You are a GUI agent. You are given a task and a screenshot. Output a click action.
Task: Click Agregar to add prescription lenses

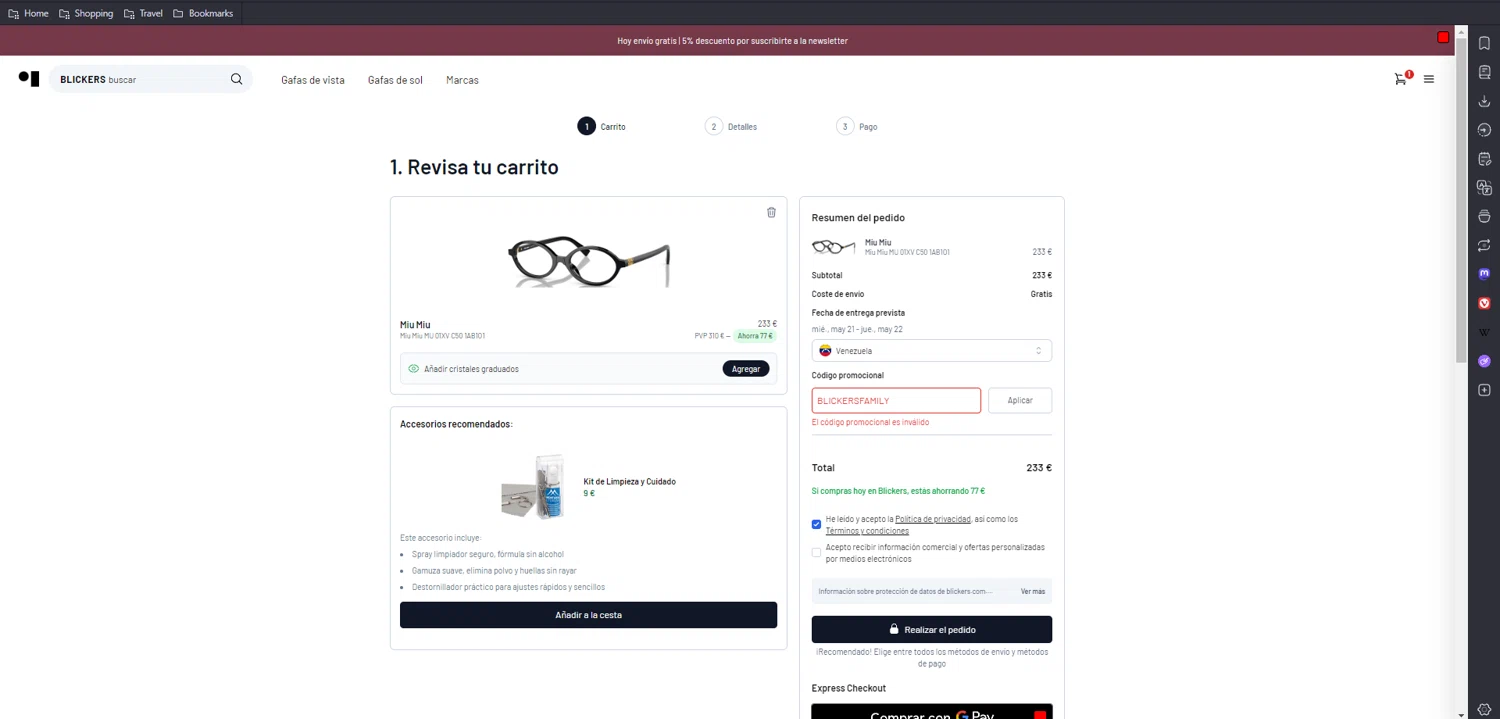click(746, 369)
